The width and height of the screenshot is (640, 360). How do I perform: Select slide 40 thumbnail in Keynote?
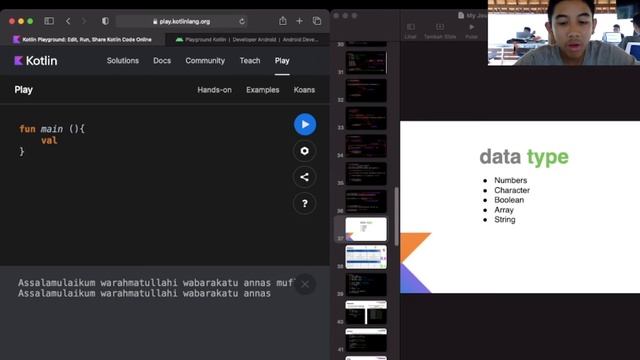pos(366,312)
